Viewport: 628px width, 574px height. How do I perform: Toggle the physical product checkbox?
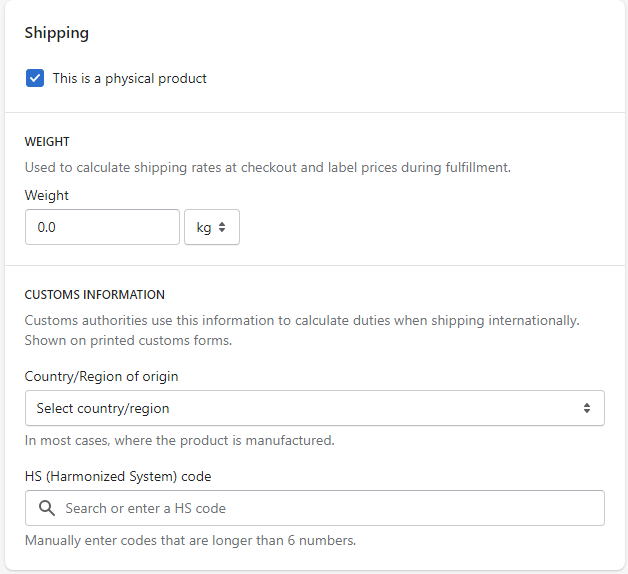pyautogui.click(x=35, y=78)
